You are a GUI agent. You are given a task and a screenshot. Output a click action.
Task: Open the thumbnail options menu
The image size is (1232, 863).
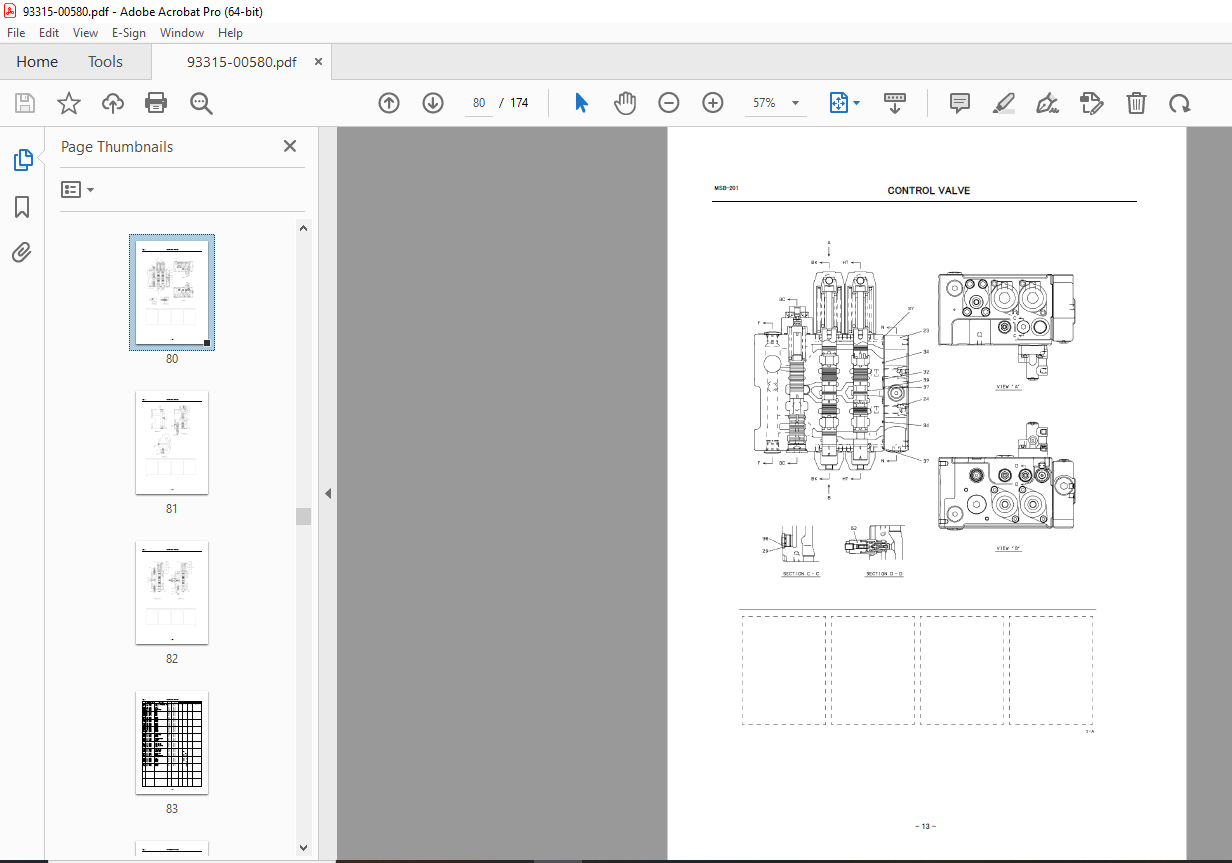click(x=78, y=190)
